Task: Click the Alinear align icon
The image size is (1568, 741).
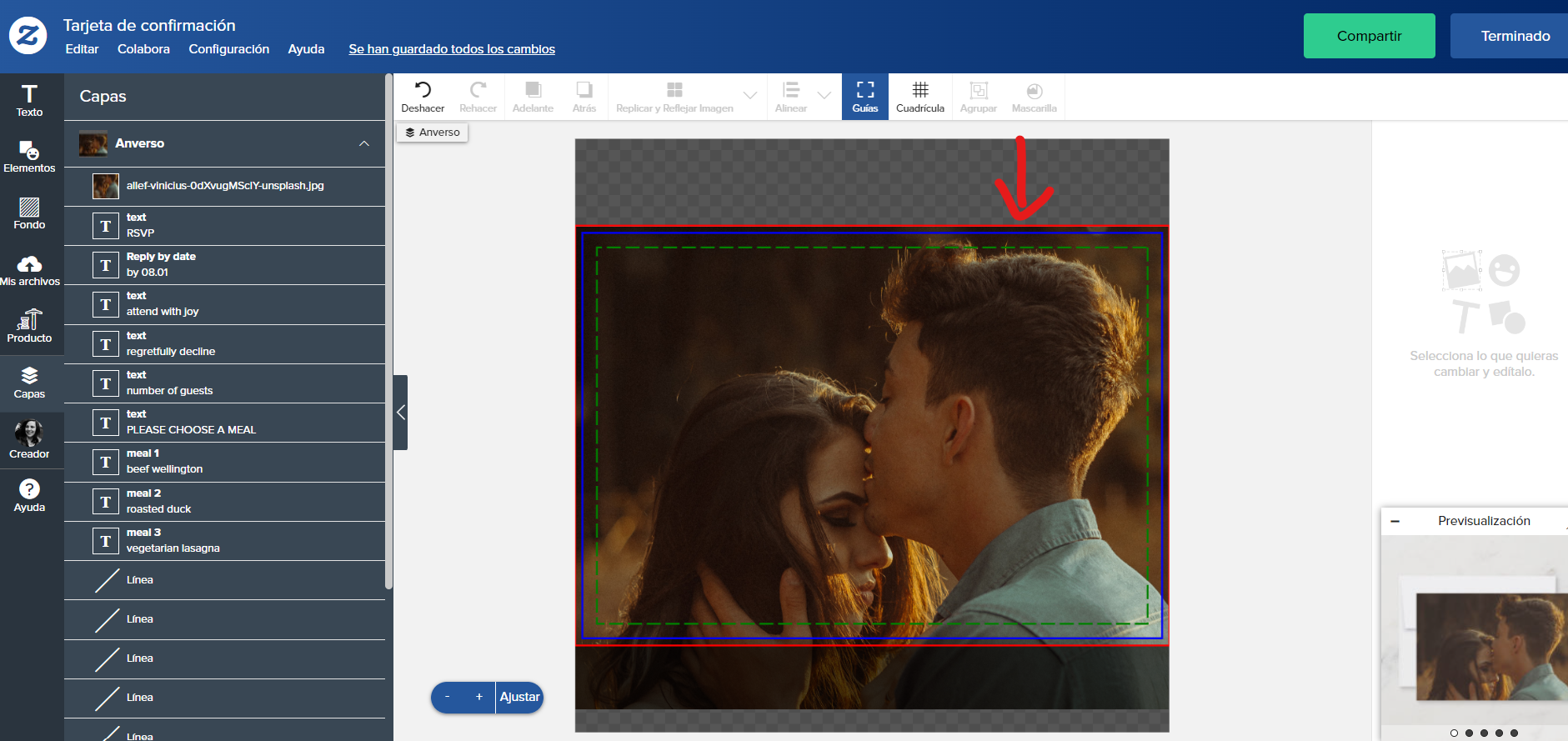Action: coord(791,97)
